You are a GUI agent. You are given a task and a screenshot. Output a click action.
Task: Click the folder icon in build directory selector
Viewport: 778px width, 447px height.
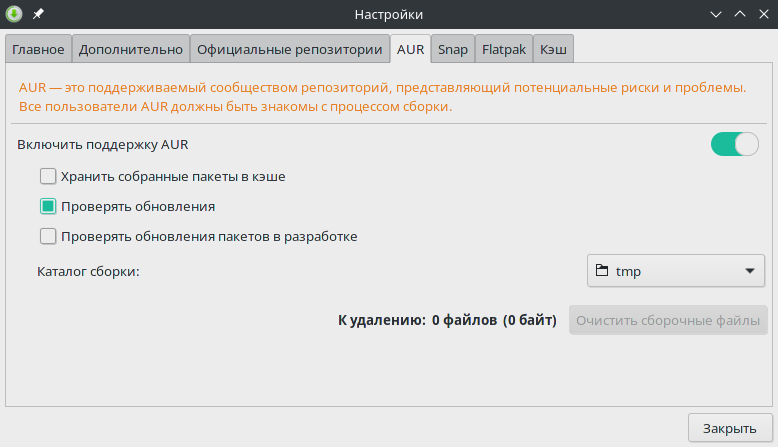click(x=602, y=270)
